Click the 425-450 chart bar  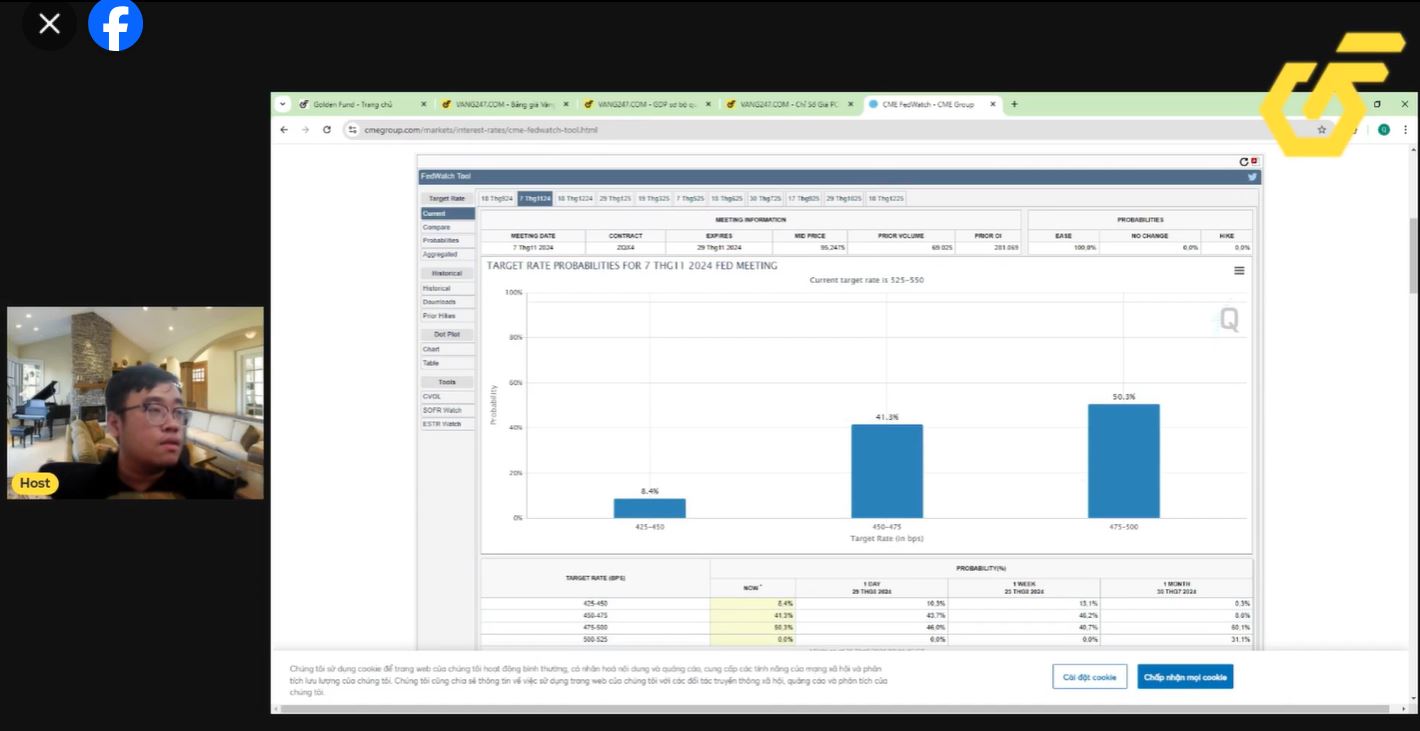(649, 508)
